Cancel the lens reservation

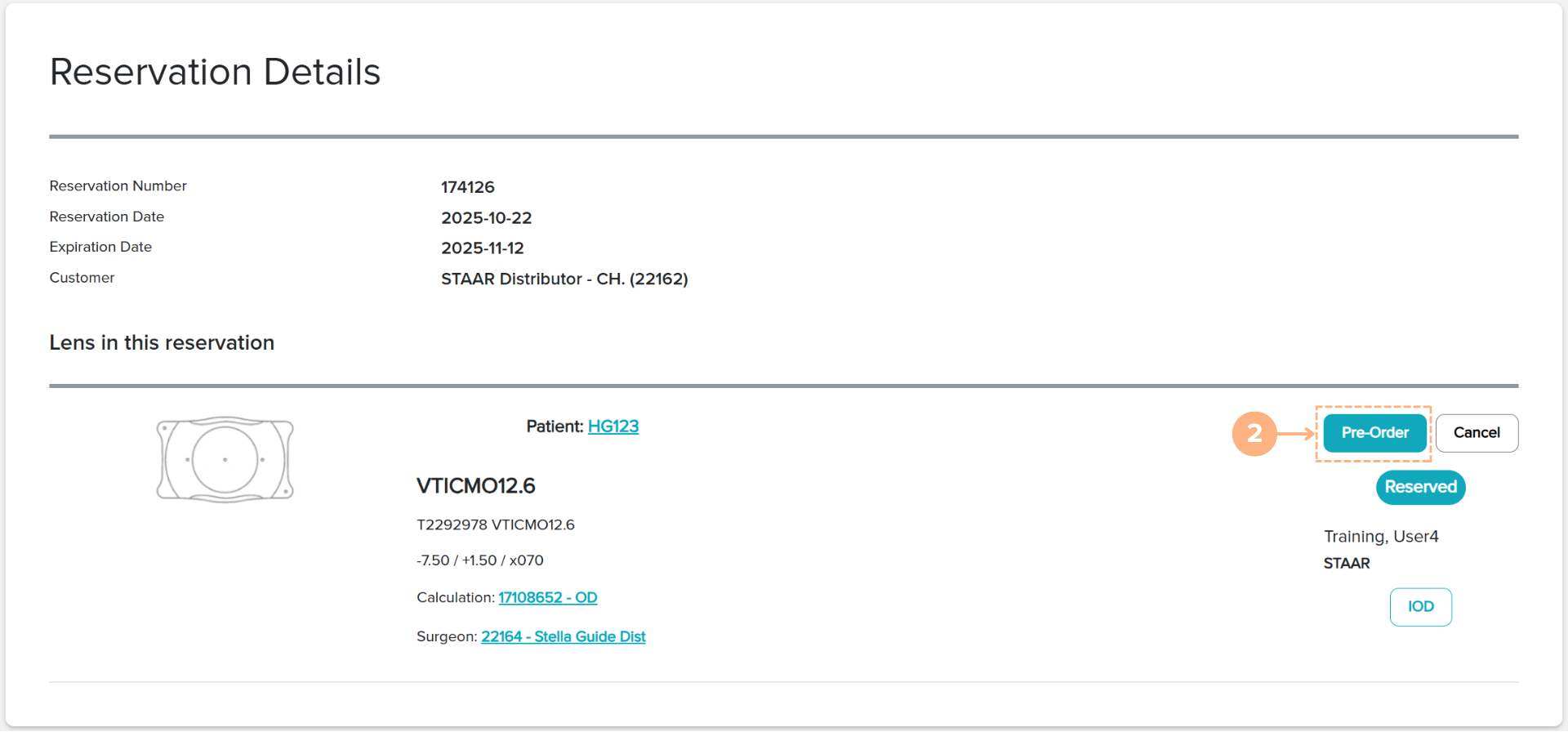click(1477, 433)
